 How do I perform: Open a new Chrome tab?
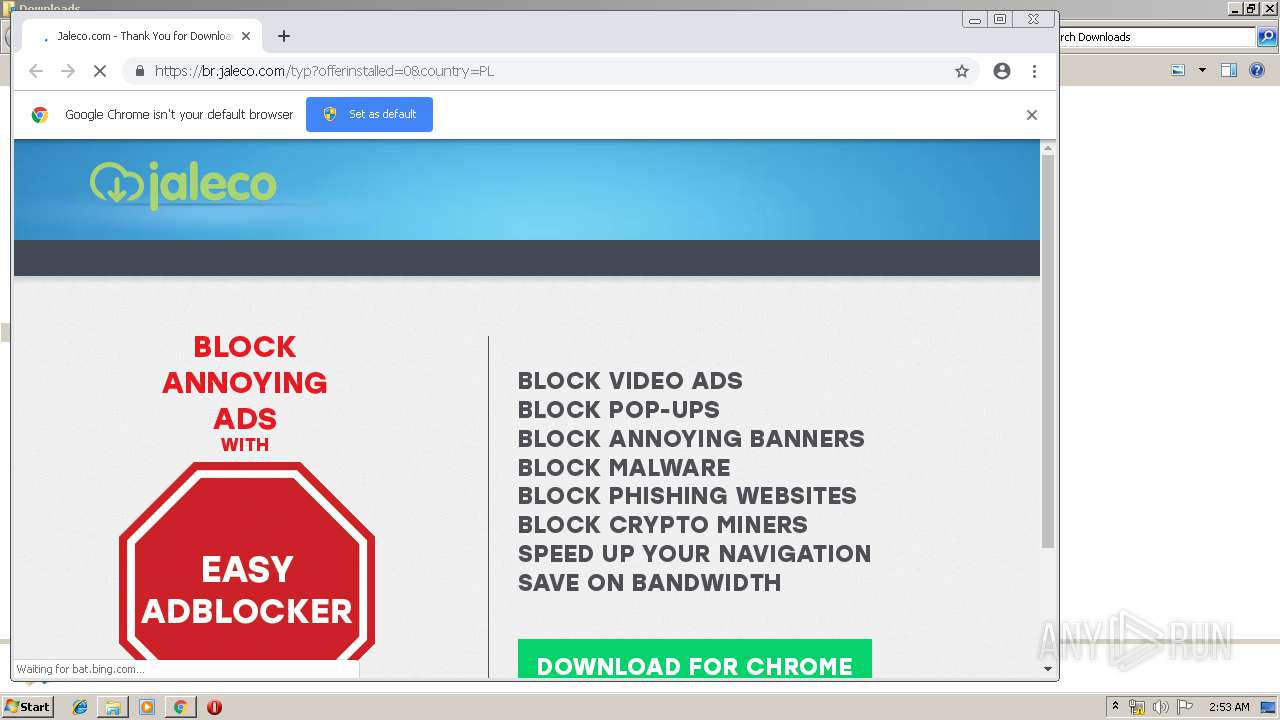[x=284, y=36]
